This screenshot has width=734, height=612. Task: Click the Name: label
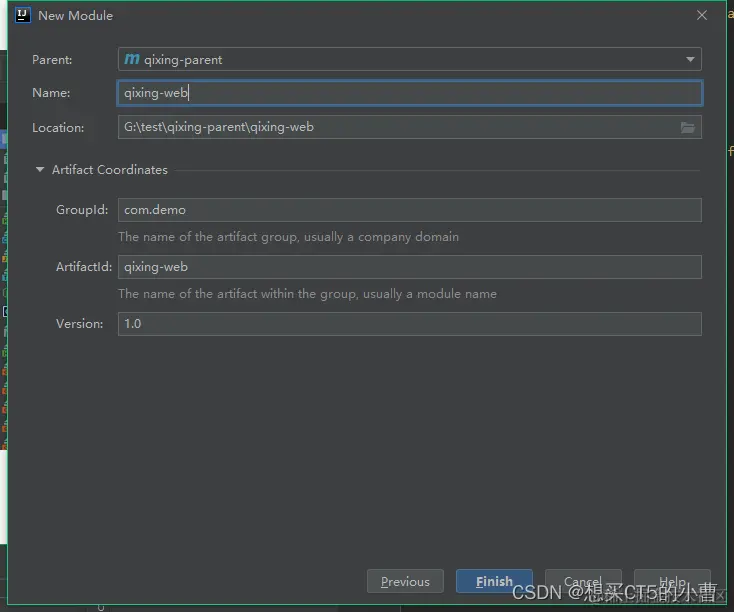51,93
